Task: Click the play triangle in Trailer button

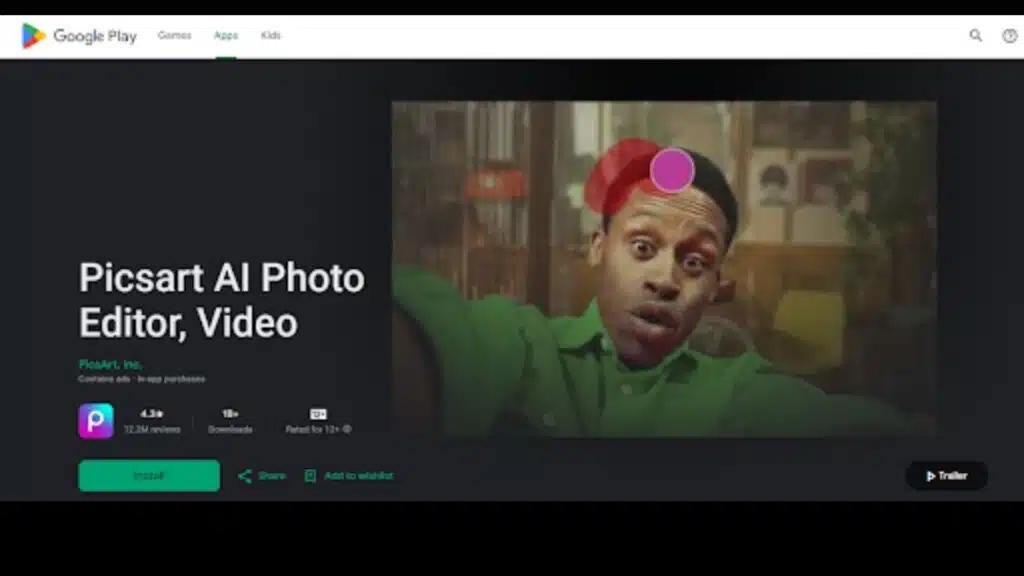Action: pyautogui.click(x=931, y=476)
